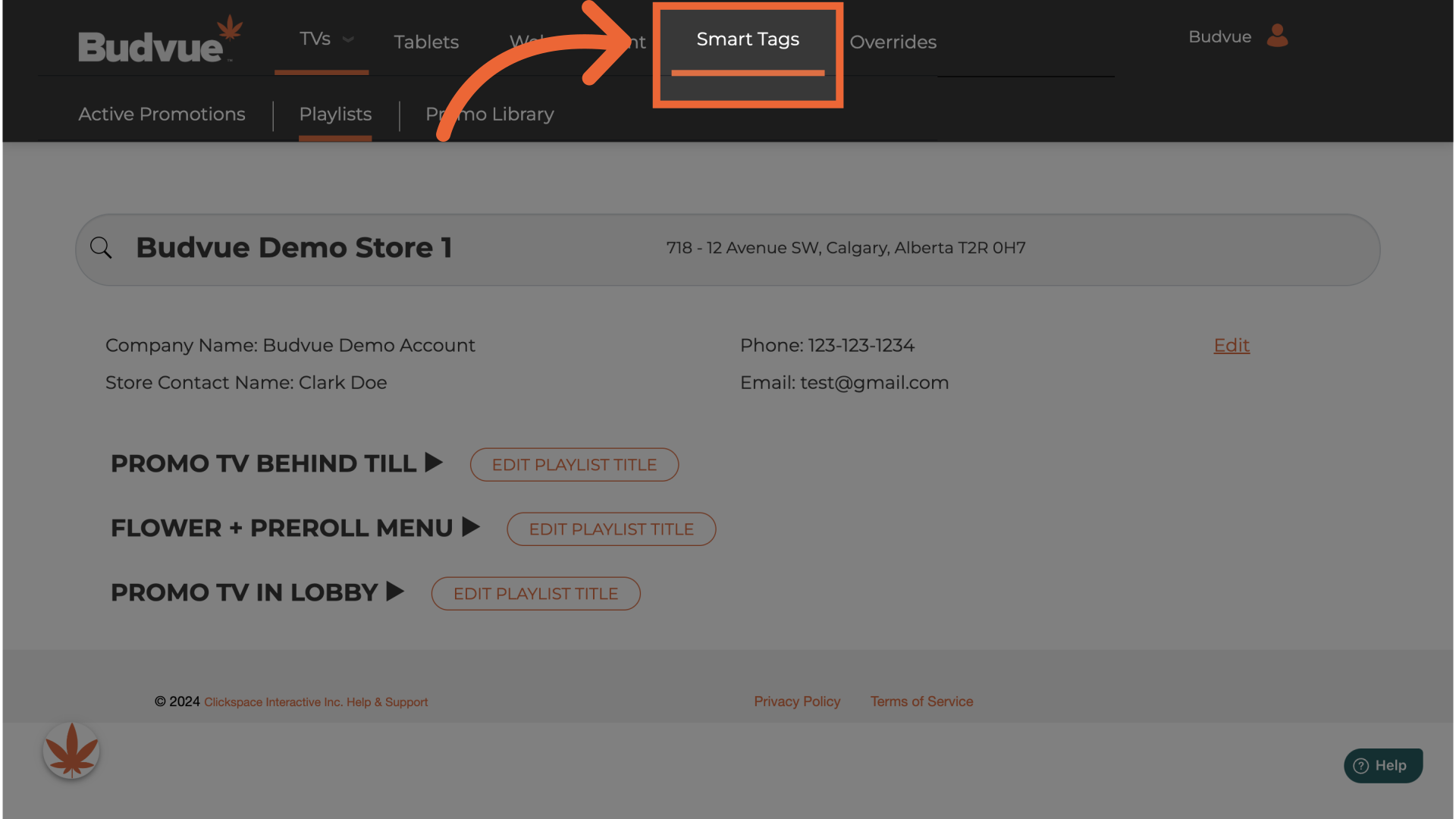Image resolution: width=1456 pixels, height=819 pixels.
Task: Open the Promo Library sub-tab
Action: (500, 114)
